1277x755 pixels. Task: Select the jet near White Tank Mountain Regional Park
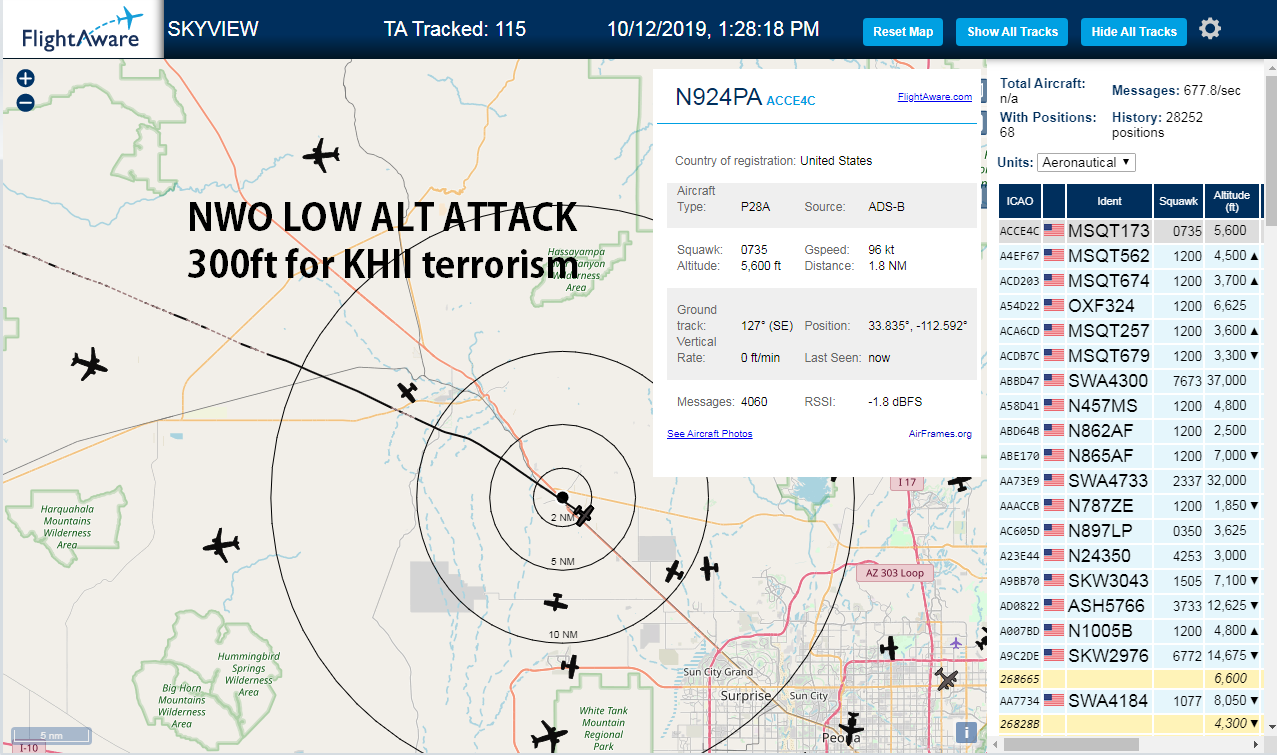[549, 737]
